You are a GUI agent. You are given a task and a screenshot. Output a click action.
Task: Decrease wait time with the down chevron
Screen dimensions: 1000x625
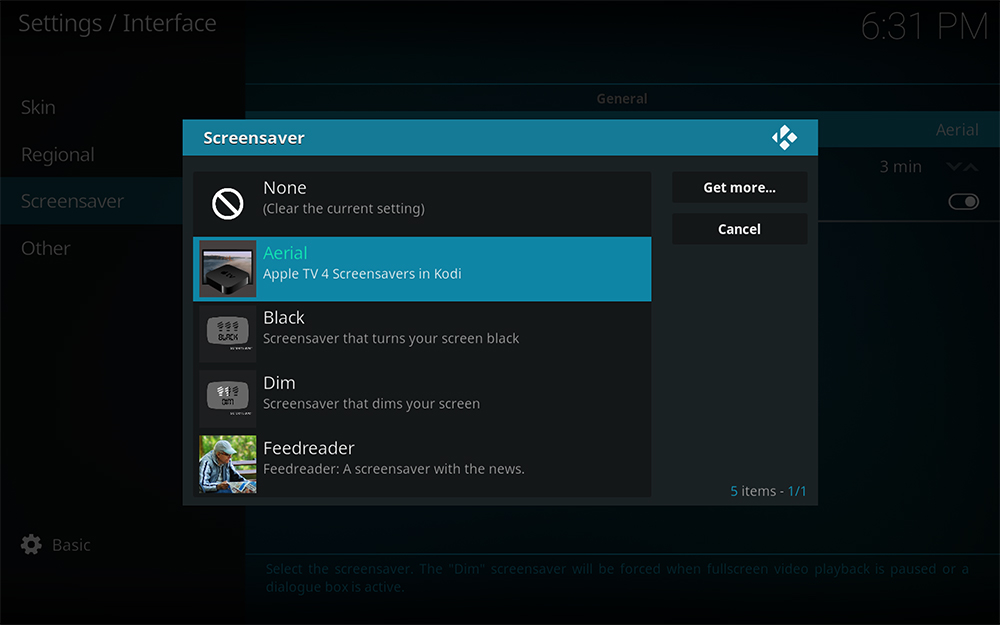[x=953, y=167]
